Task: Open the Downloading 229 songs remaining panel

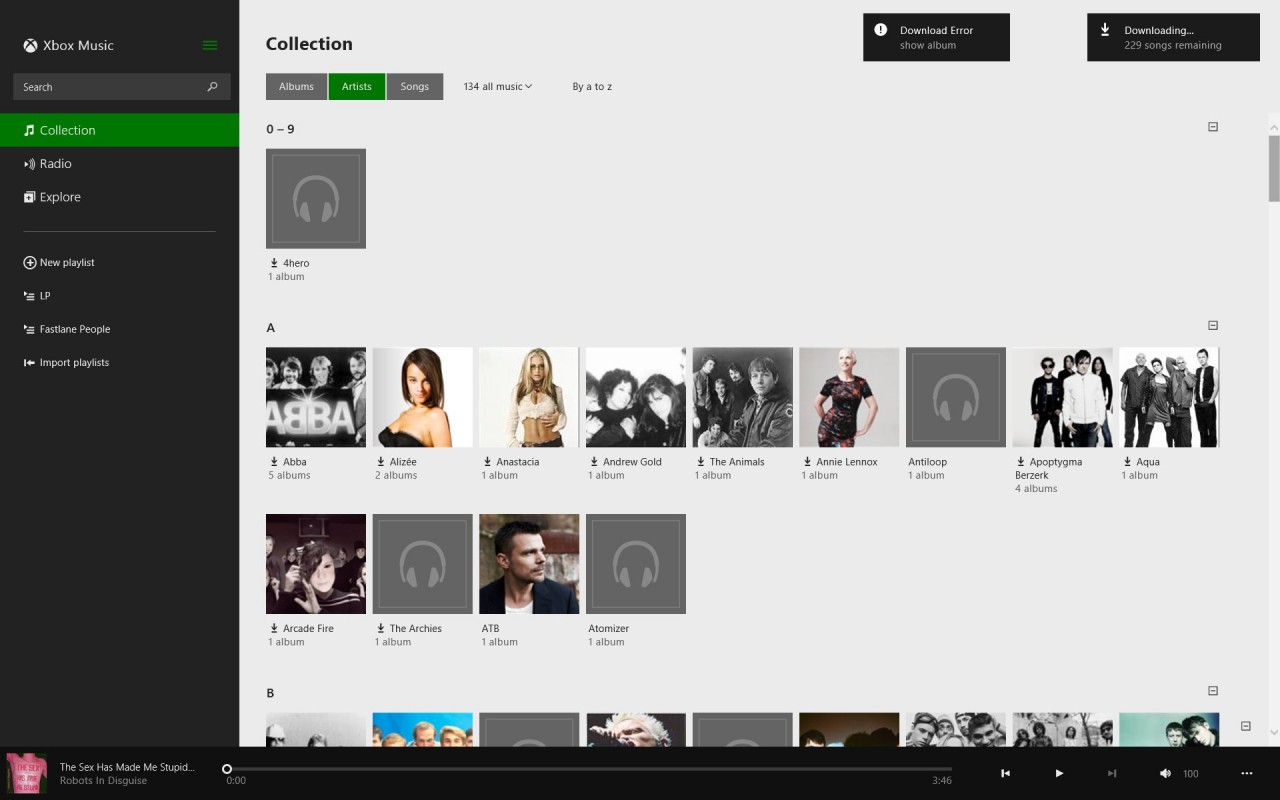Action: tap(1173, 37)
